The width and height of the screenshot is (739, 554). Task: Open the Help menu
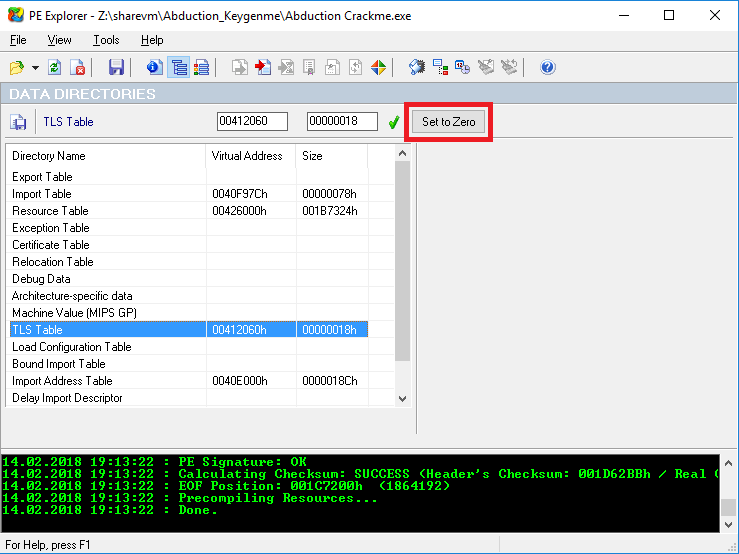coord(152,40)
